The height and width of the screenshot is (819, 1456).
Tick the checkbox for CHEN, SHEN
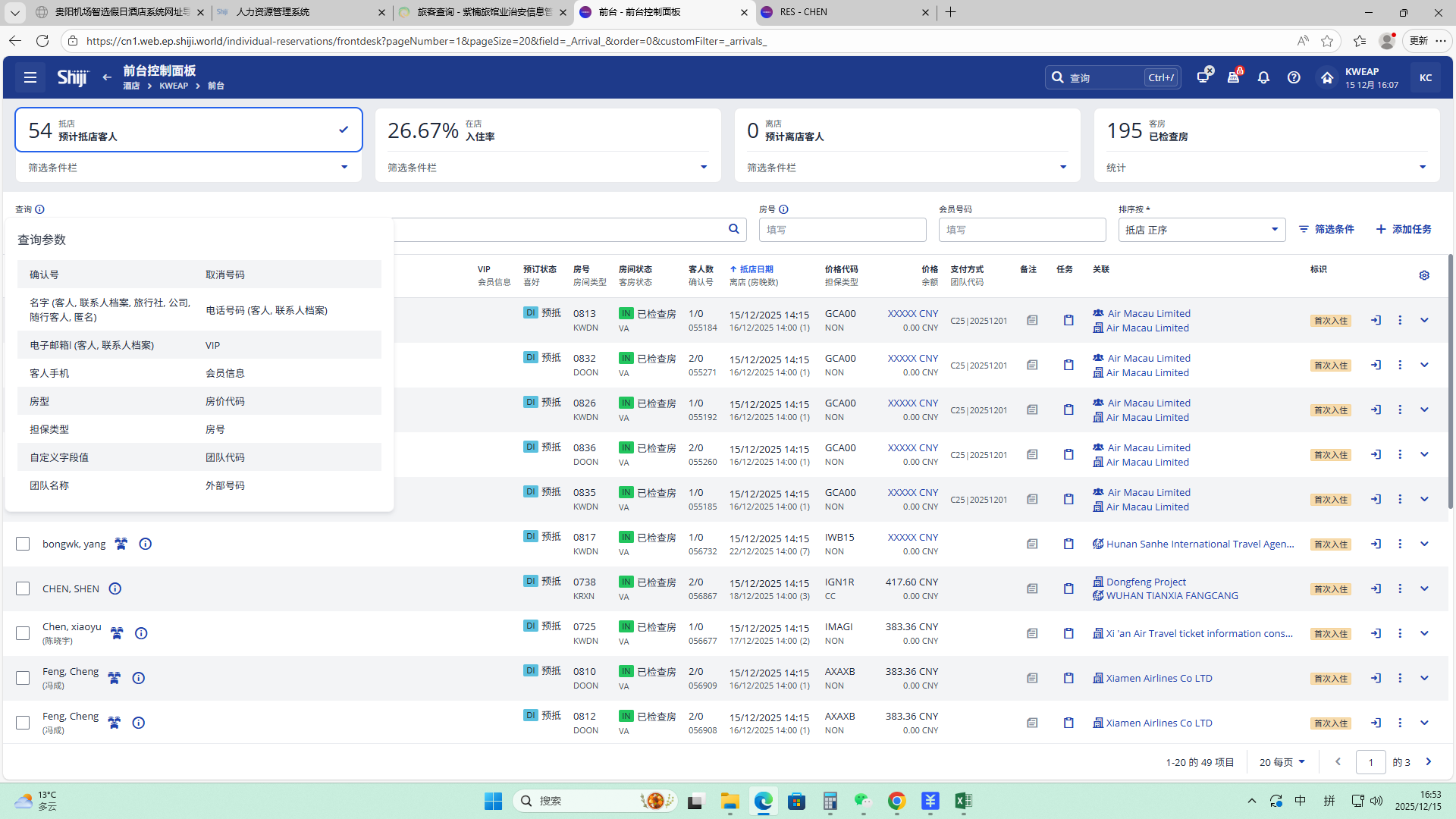coord(23,588)
